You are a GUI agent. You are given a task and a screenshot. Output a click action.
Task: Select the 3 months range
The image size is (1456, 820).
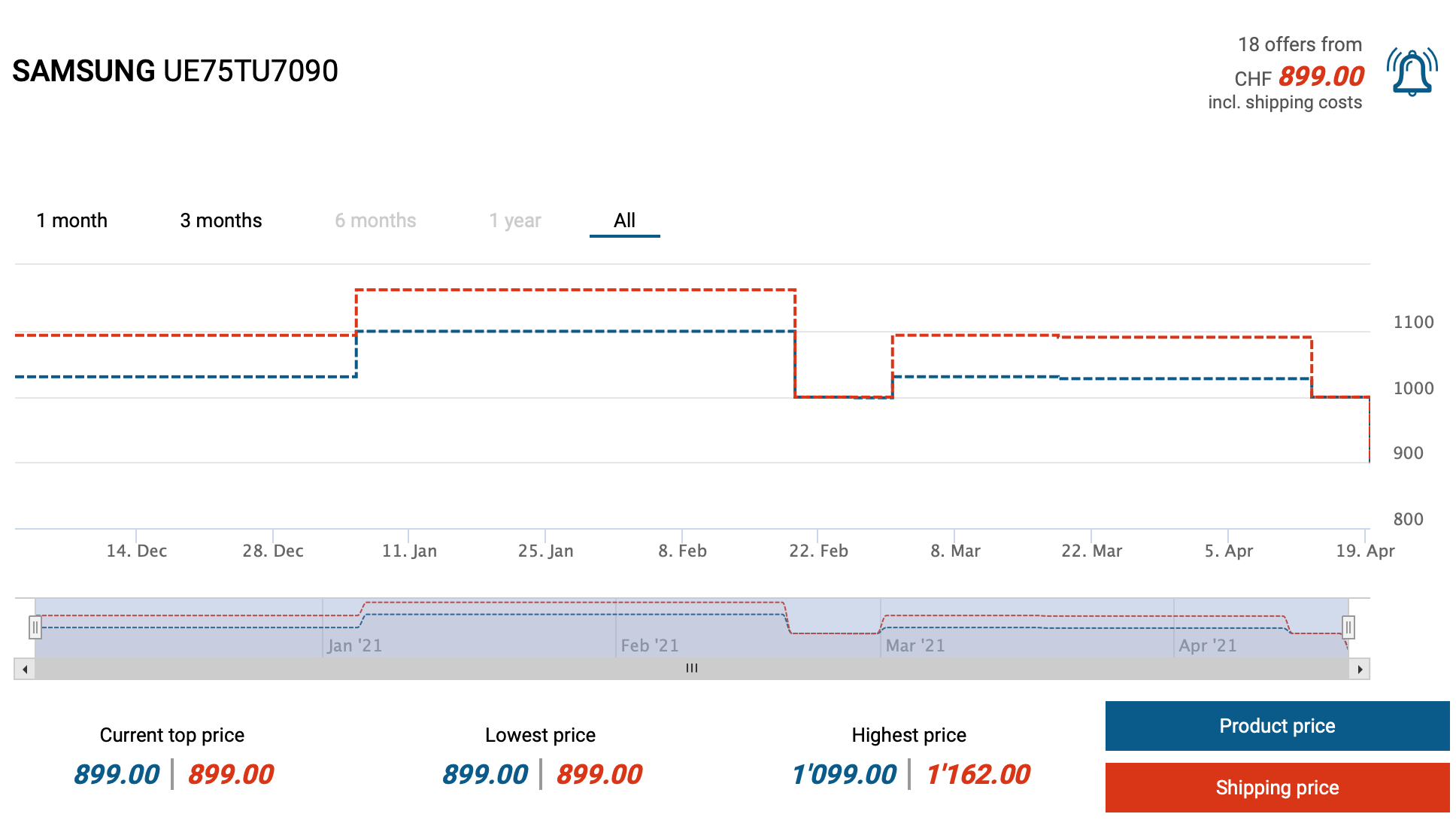point(221,220)
